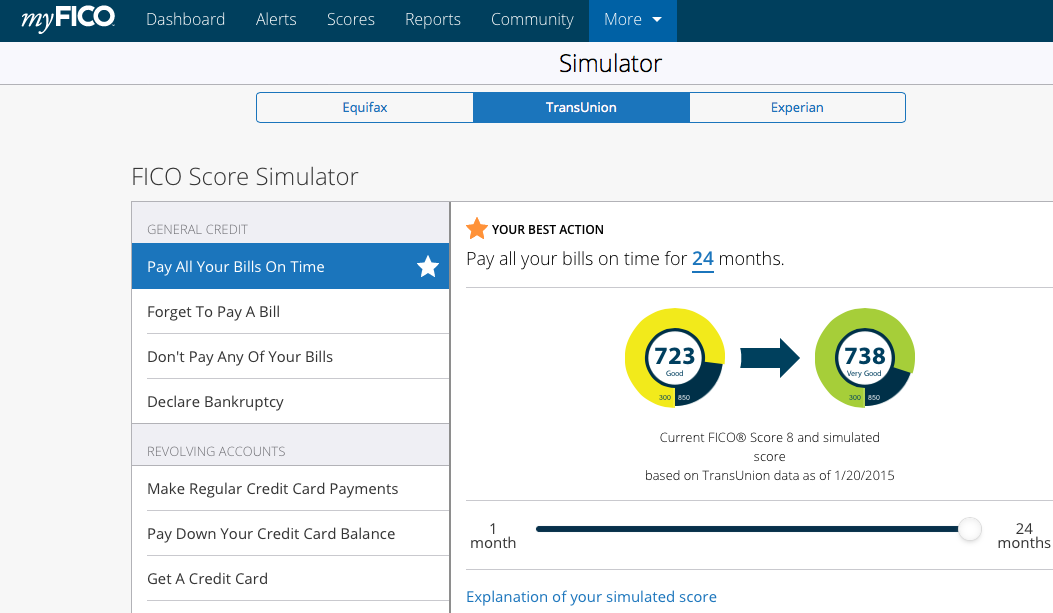Choose Forget To Pay A Bill scenario
This screenshot has height=613, width=1053.
click(x=290, y=312)
